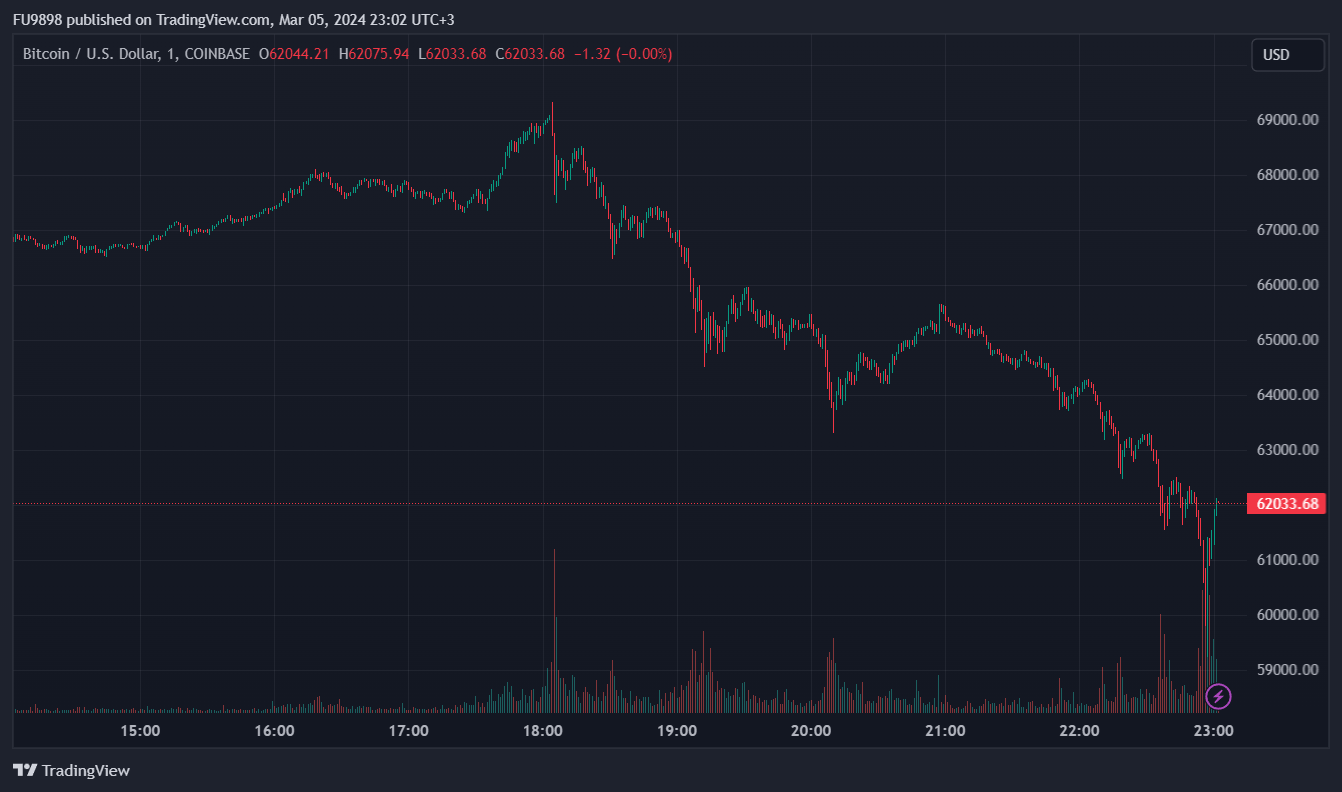This screenshot has height=792, width=1342.
Task: Click the 59000.00 price axis label
Action: [1284, 670]
